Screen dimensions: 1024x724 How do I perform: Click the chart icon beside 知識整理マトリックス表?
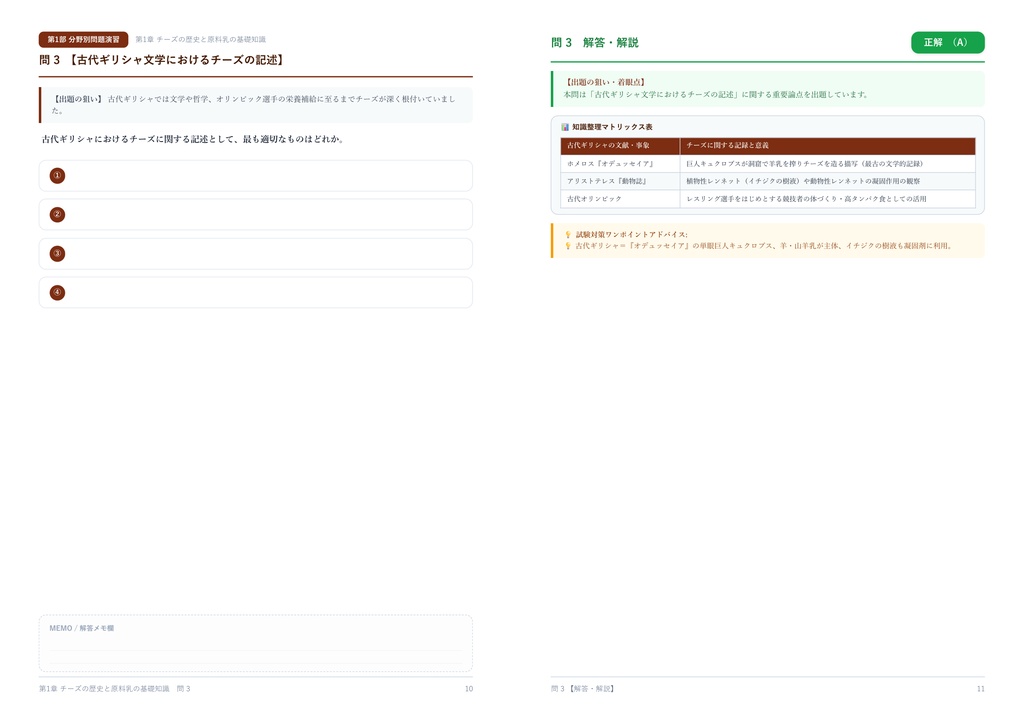(x=565, y=127)
